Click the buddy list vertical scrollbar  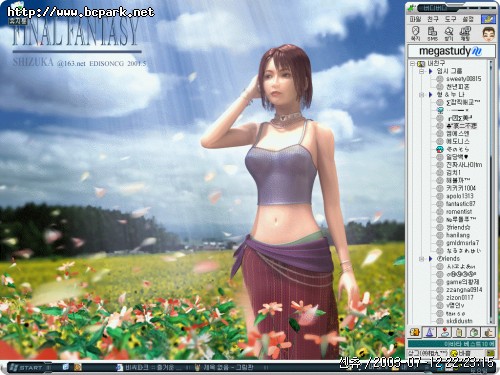[x=491, y=192]
